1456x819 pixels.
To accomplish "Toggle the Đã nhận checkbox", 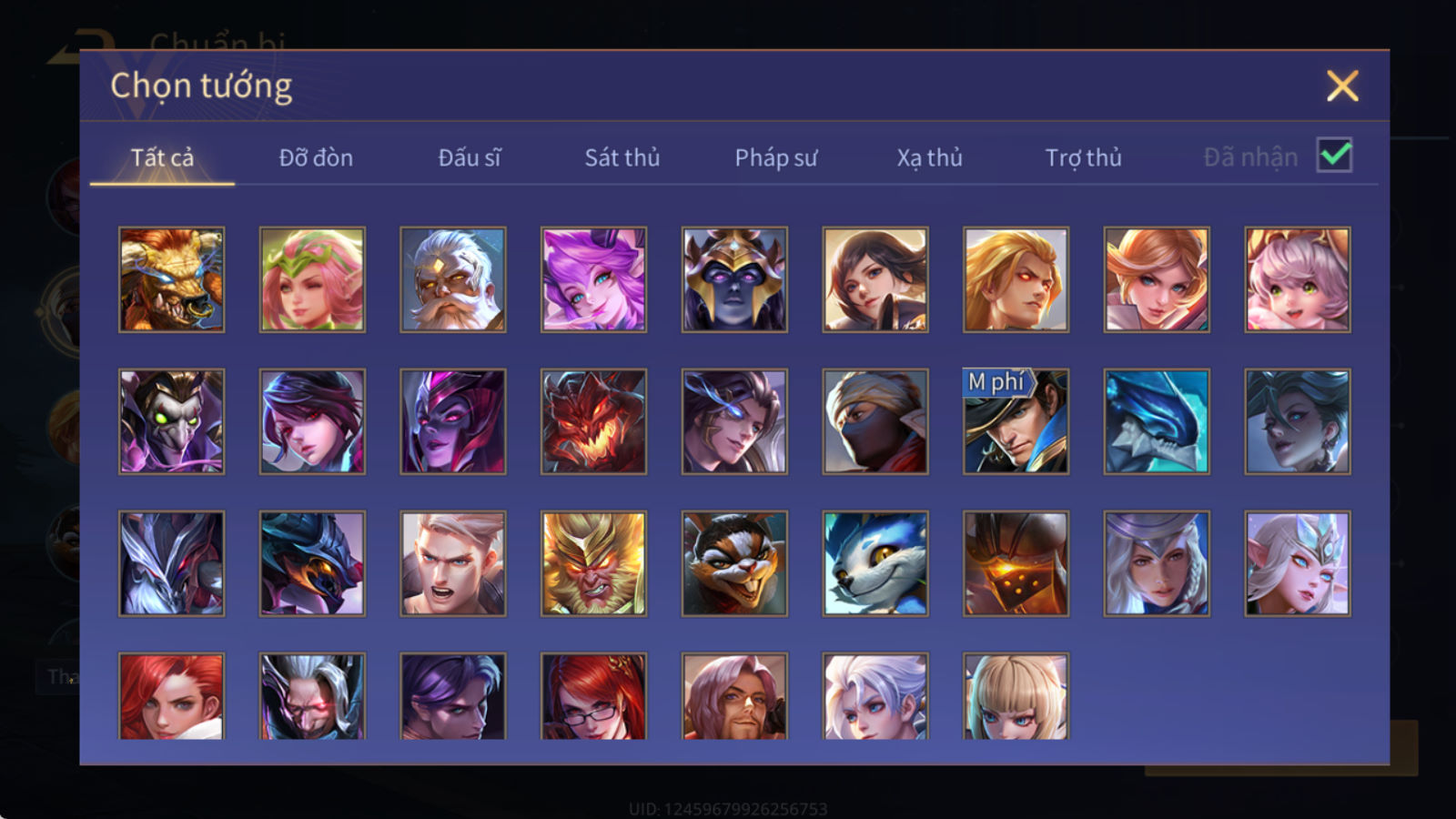I will tap(1334, 155).
